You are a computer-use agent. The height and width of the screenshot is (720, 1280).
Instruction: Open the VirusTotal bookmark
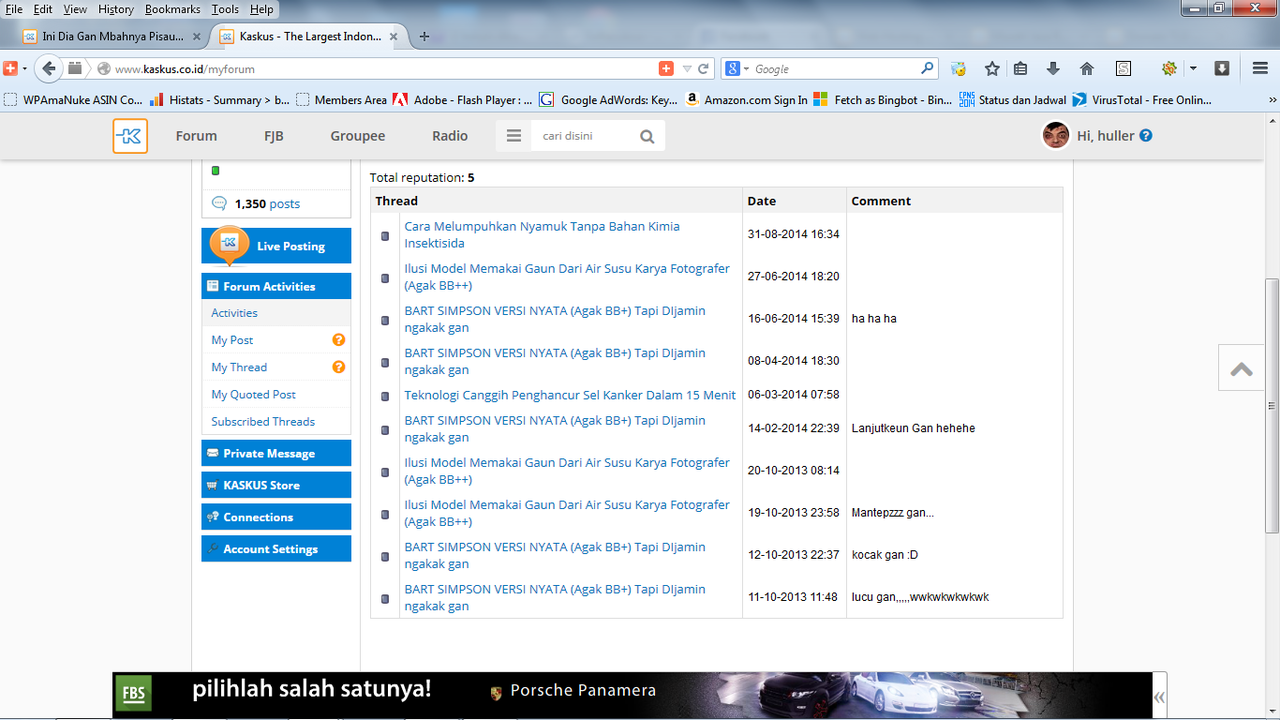(x=1142, y=100)
